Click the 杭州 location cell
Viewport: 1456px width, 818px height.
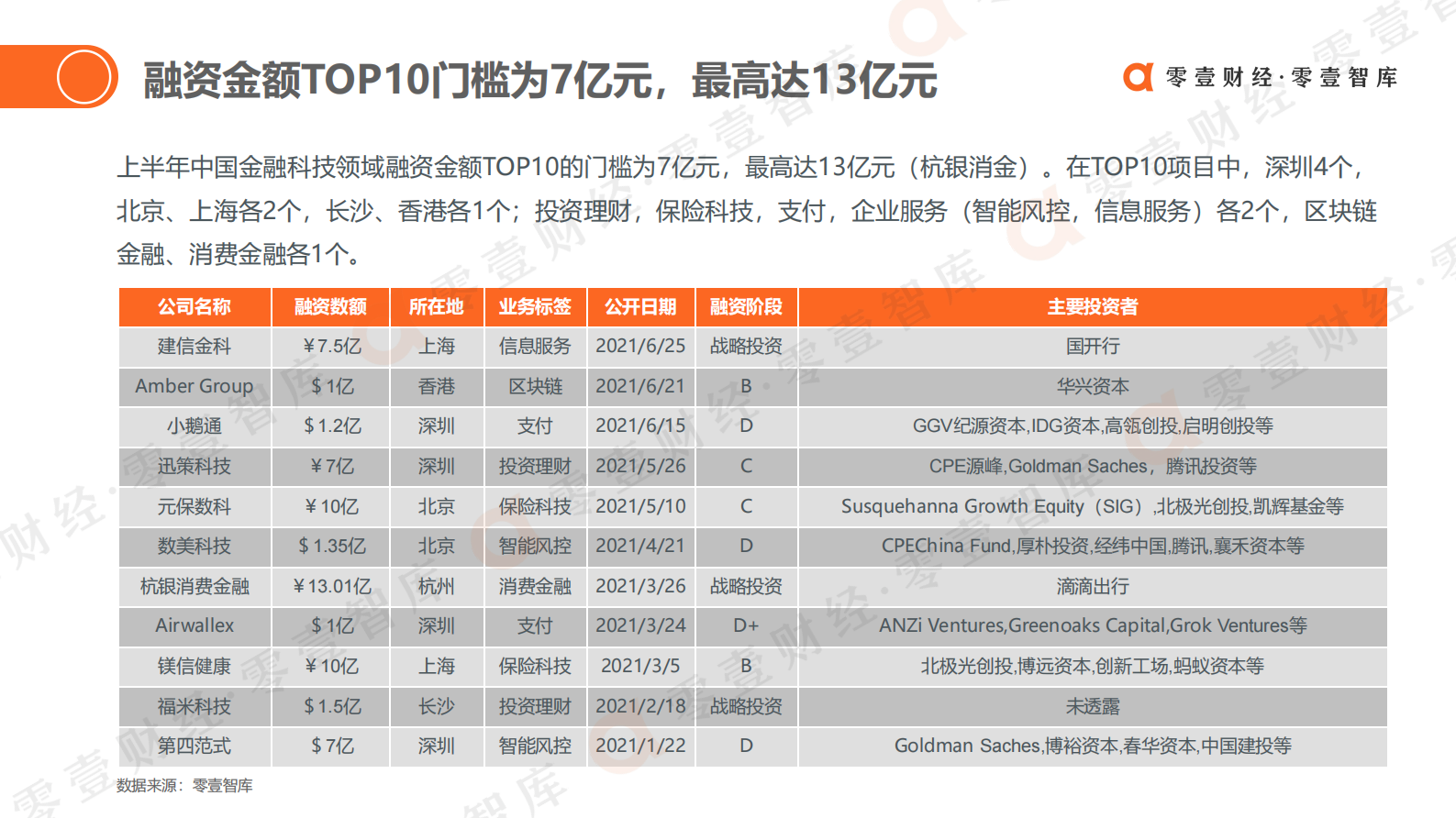click(x=437, y=586)
